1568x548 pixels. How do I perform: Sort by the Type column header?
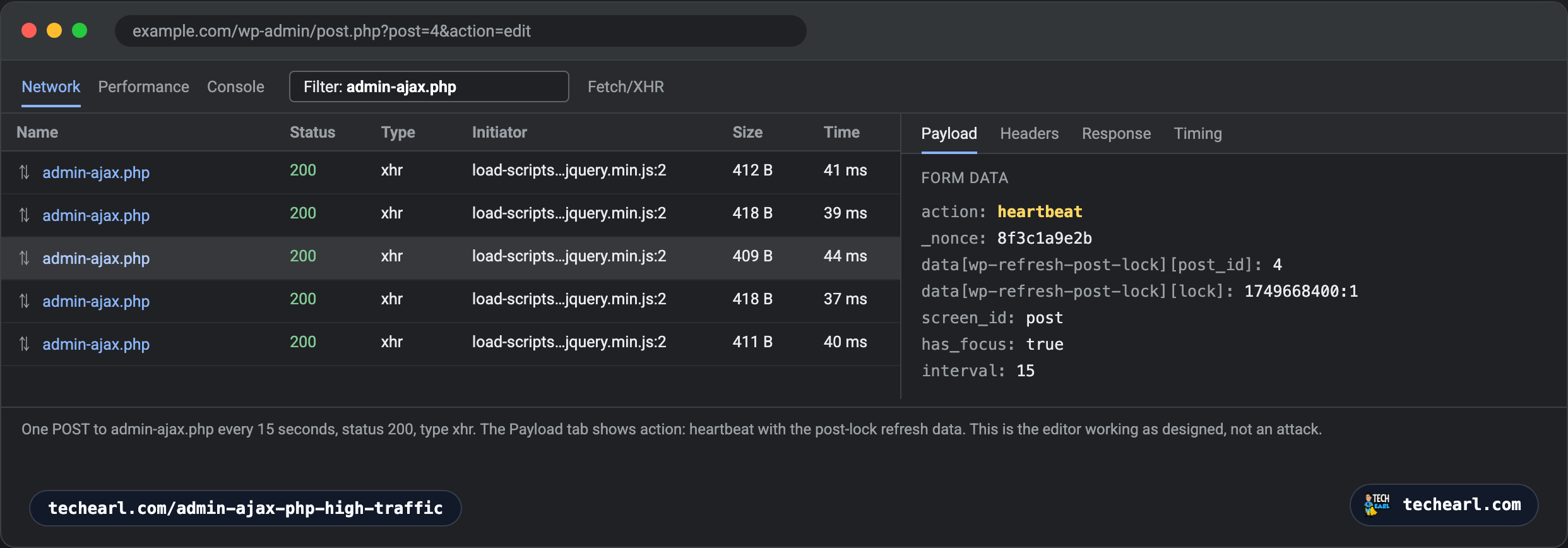398,132
